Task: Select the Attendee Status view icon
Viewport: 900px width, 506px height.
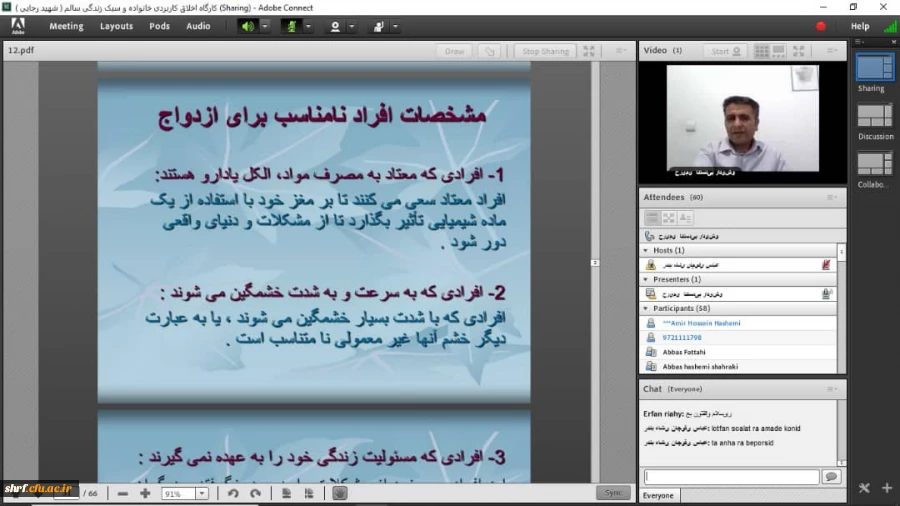Action: point(685,218)
